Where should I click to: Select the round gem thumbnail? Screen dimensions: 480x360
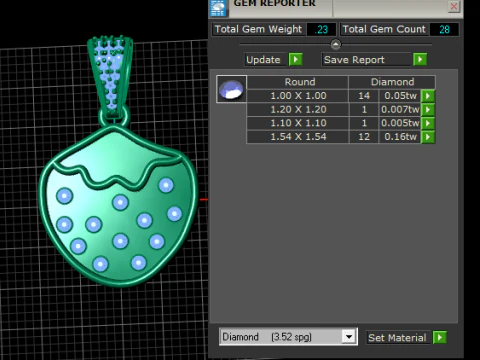pyautogui.click(x=232, y=89)
